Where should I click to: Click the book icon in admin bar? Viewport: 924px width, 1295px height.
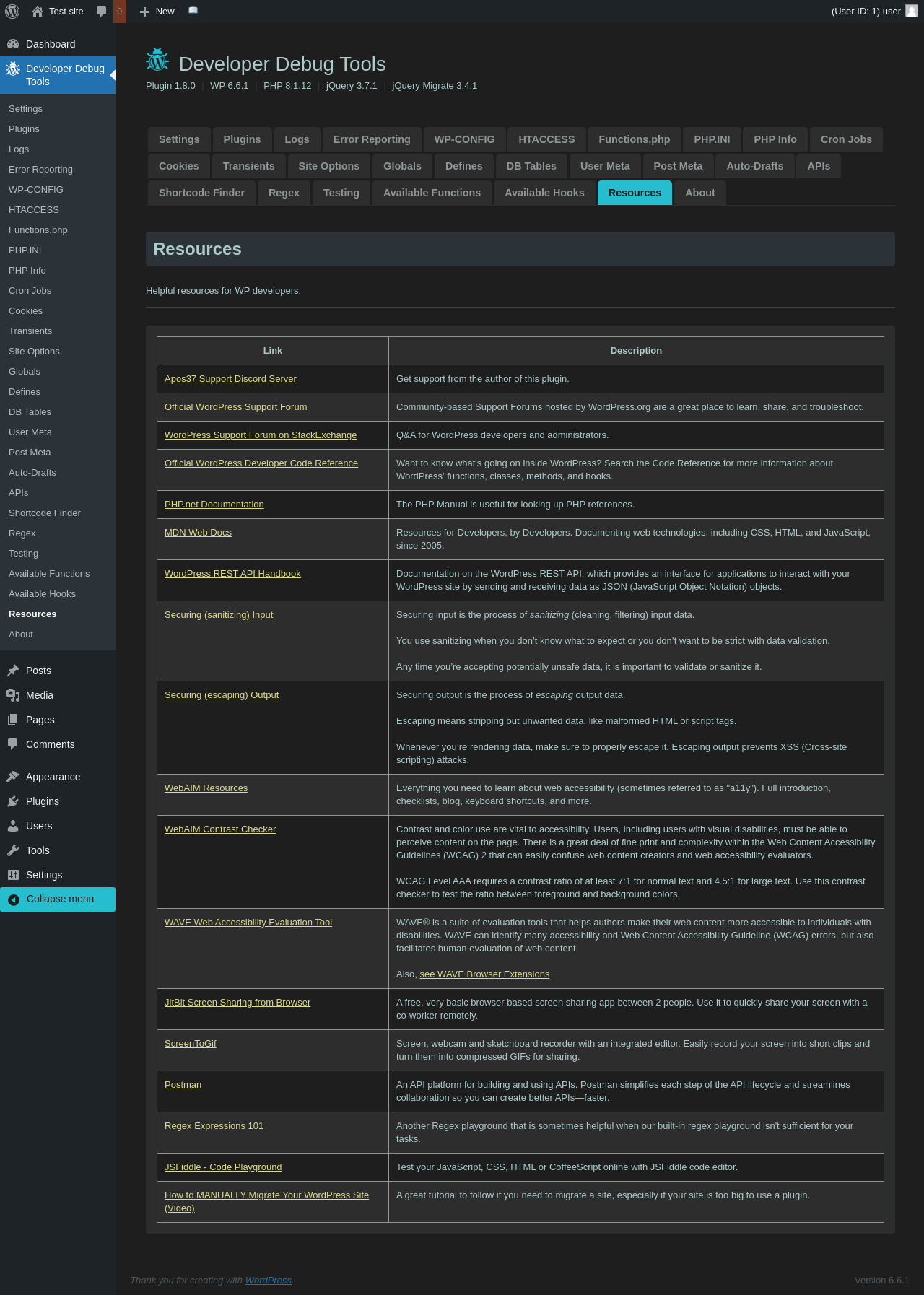[x=193, y=11]
